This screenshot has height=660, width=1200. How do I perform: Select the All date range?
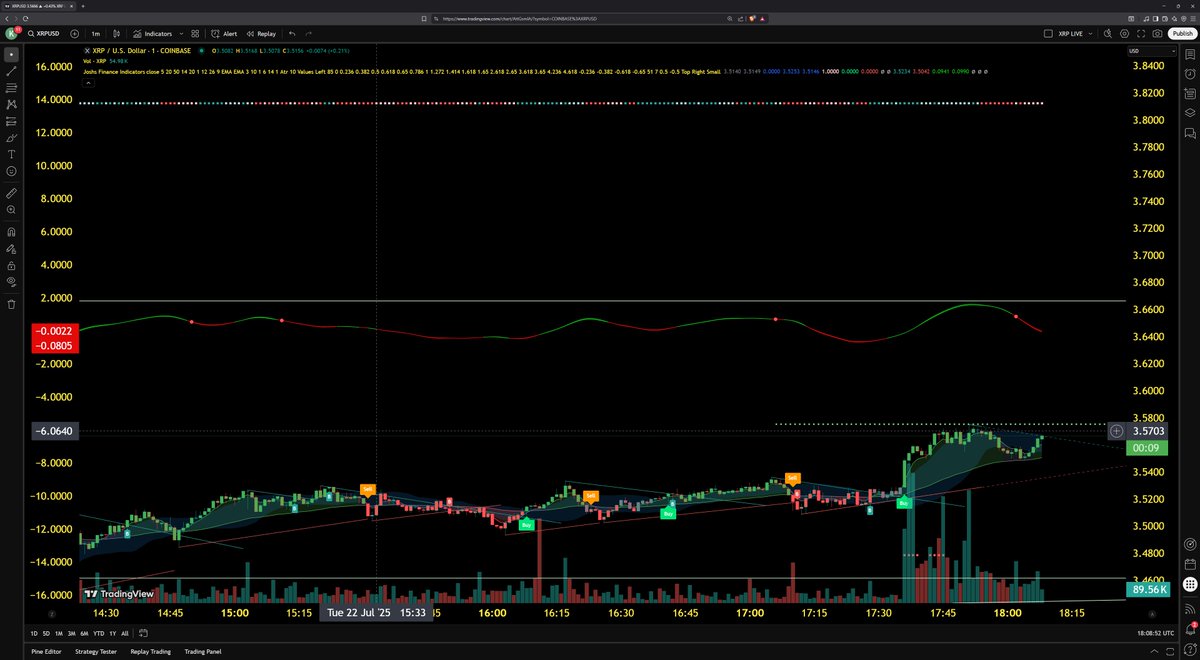pos(125,633)
